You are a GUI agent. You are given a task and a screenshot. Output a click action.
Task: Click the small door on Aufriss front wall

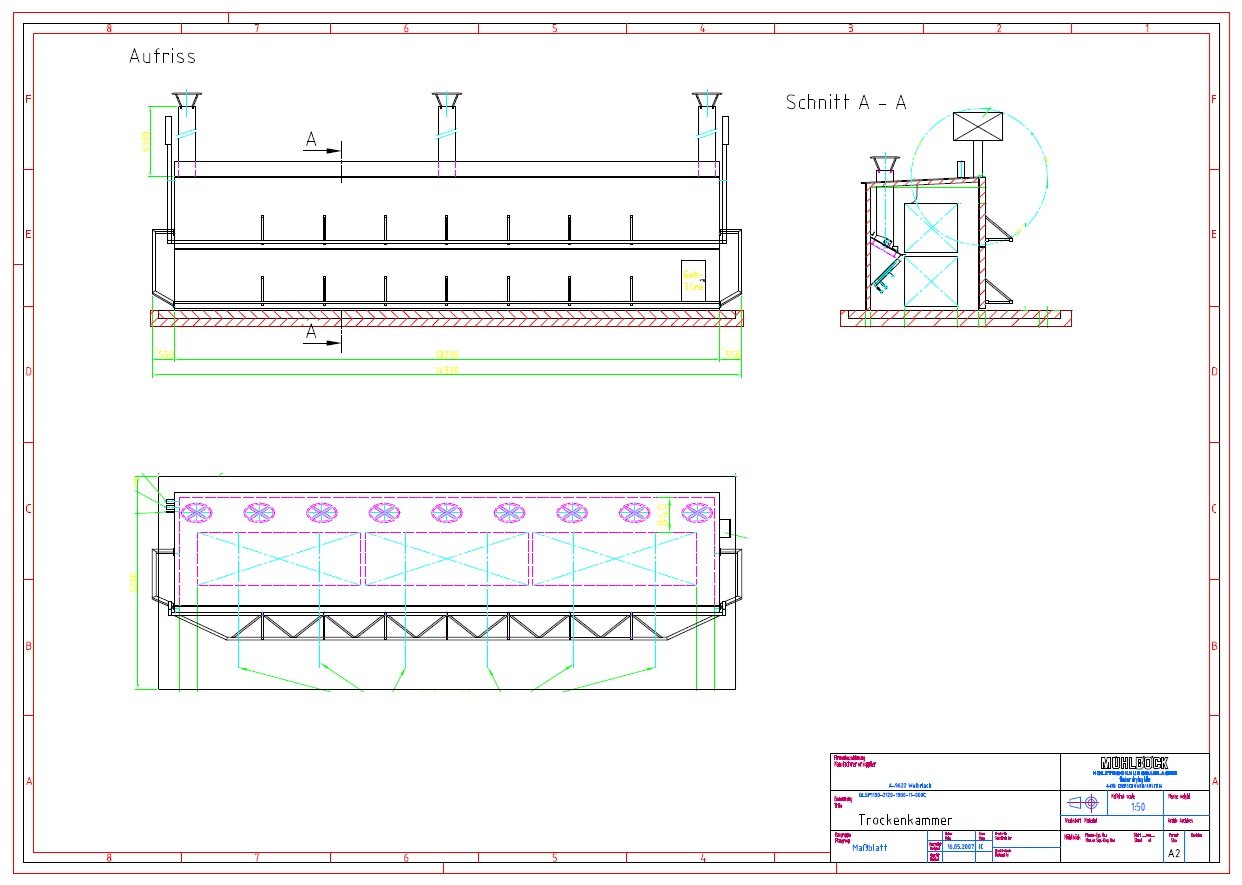693,279
